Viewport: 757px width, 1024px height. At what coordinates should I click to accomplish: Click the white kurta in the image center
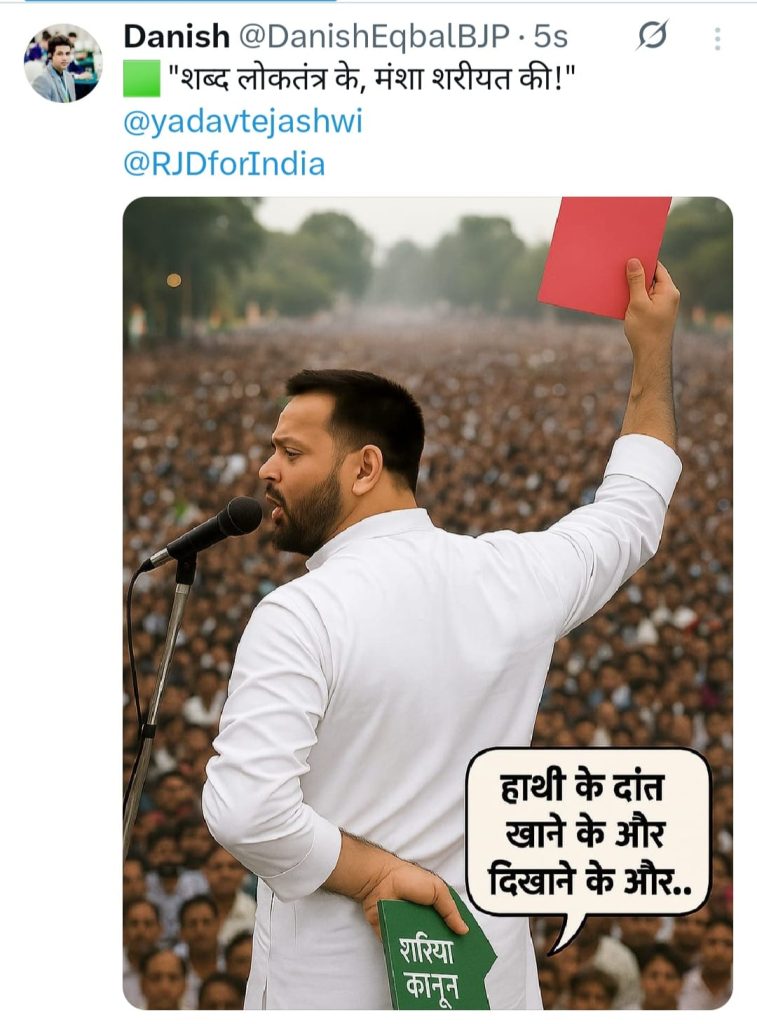pyautogui.click(x=405, y=686)
